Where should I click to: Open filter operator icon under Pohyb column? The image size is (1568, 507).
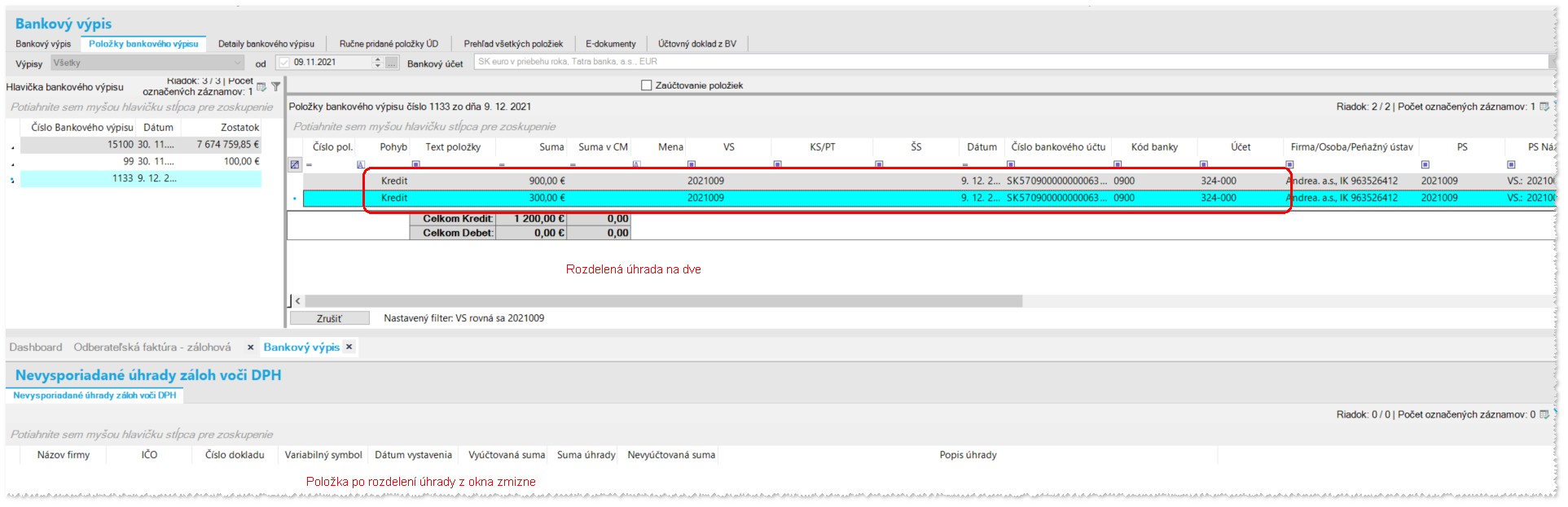pos(362,164)
